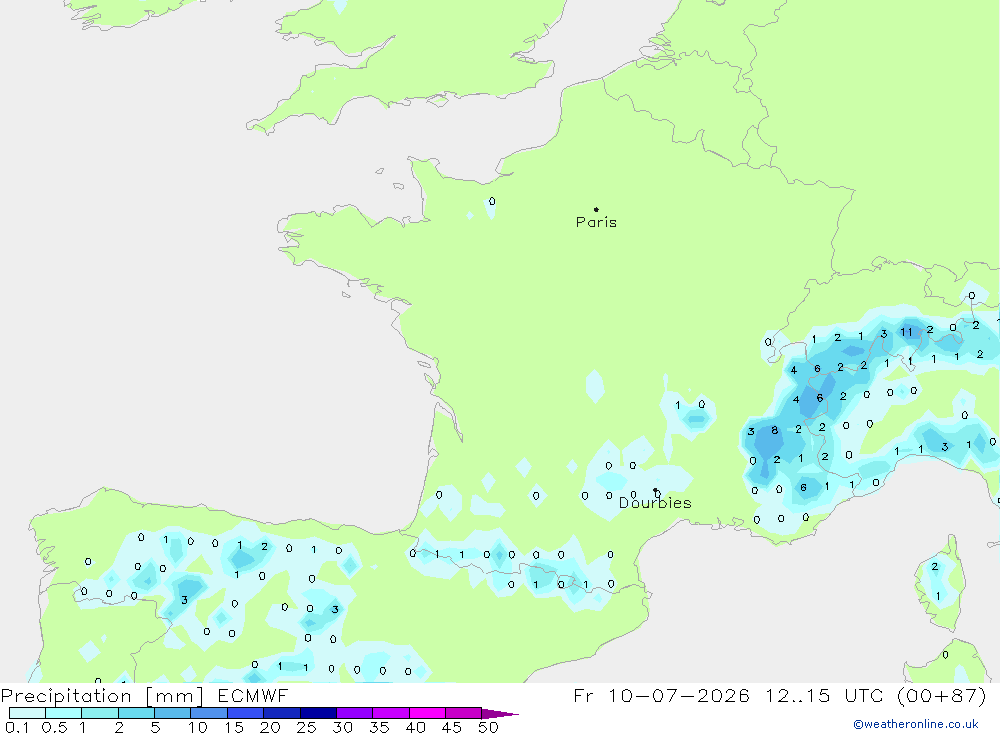Screen dimensions: 1000x733
Task: Click the '10' legend scale label
Action: [x=198, y=727]
